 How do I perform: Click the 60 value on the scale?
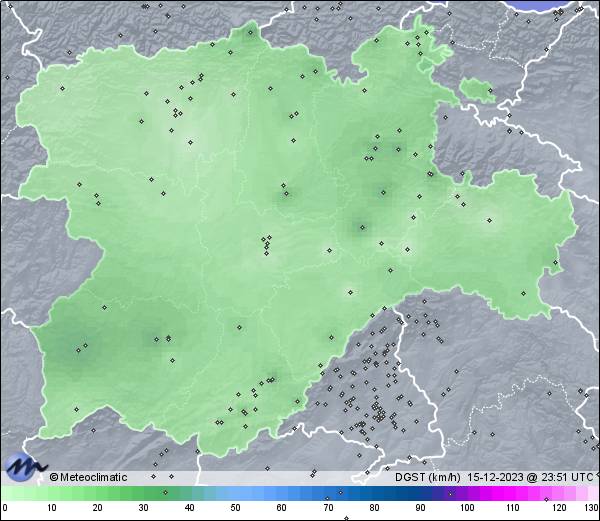click(282, 508)
